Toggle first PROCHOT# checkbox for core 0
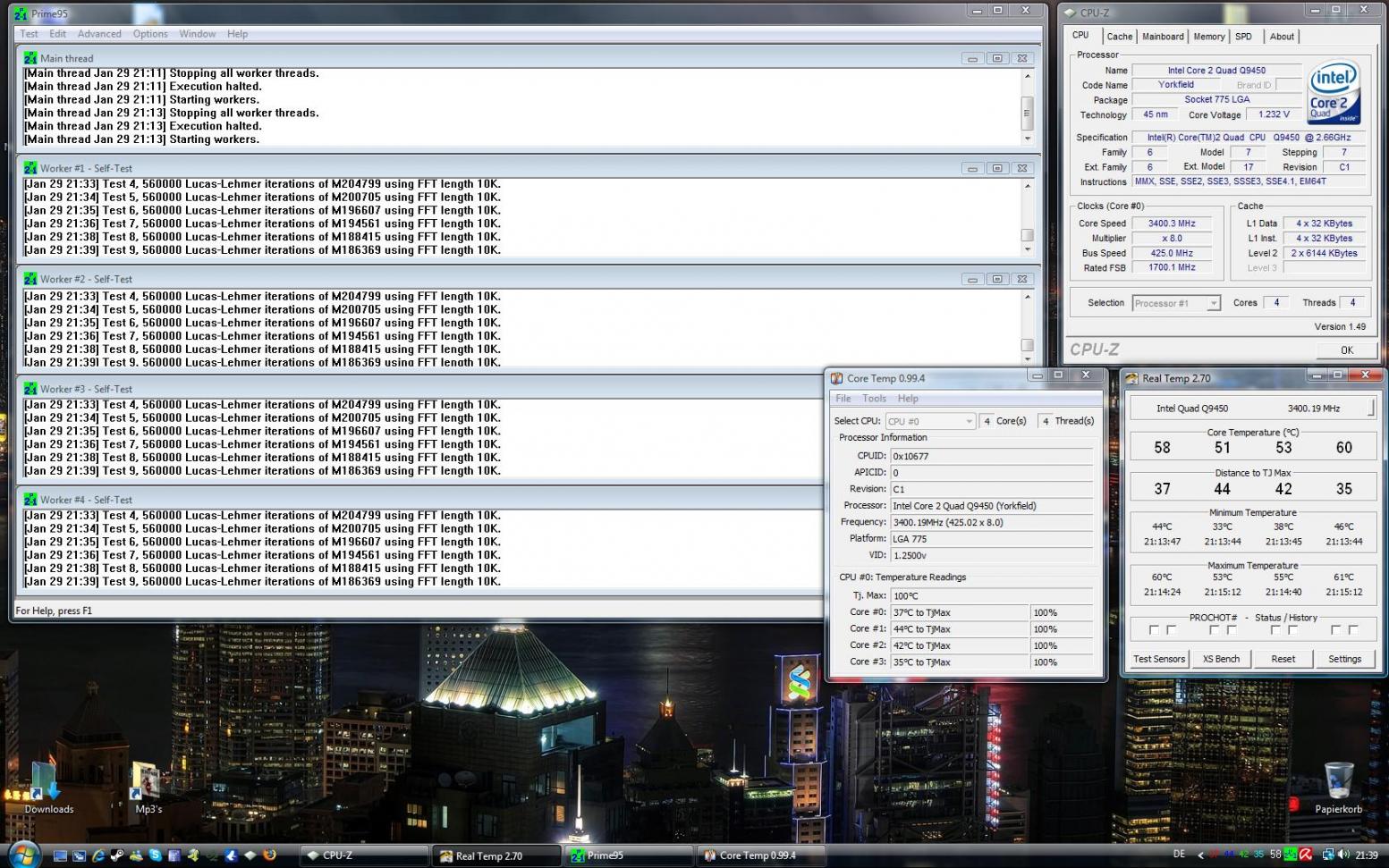 coord(1154,630)
